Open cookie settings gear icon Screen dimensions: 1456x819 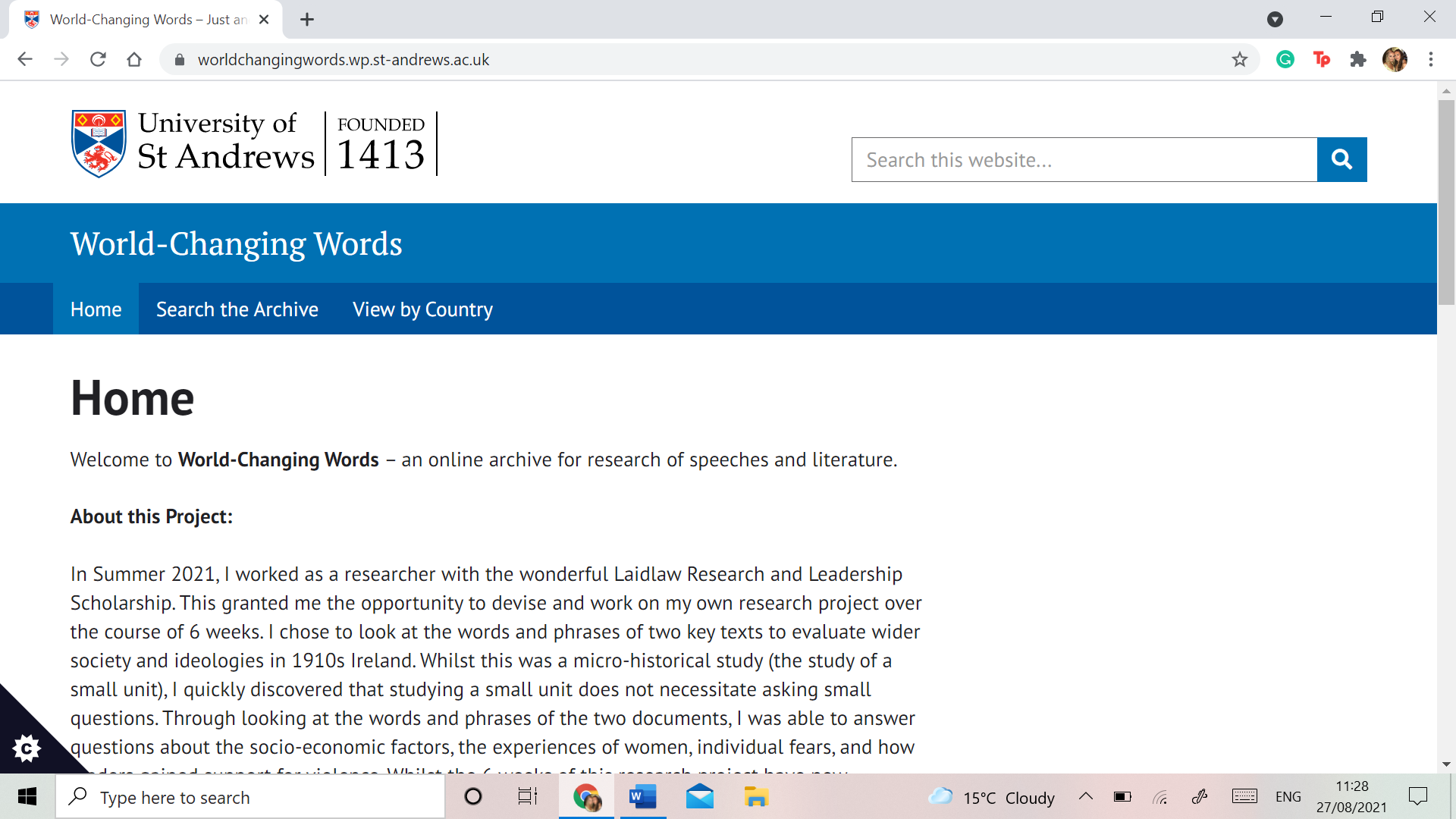tap(27, 748)
